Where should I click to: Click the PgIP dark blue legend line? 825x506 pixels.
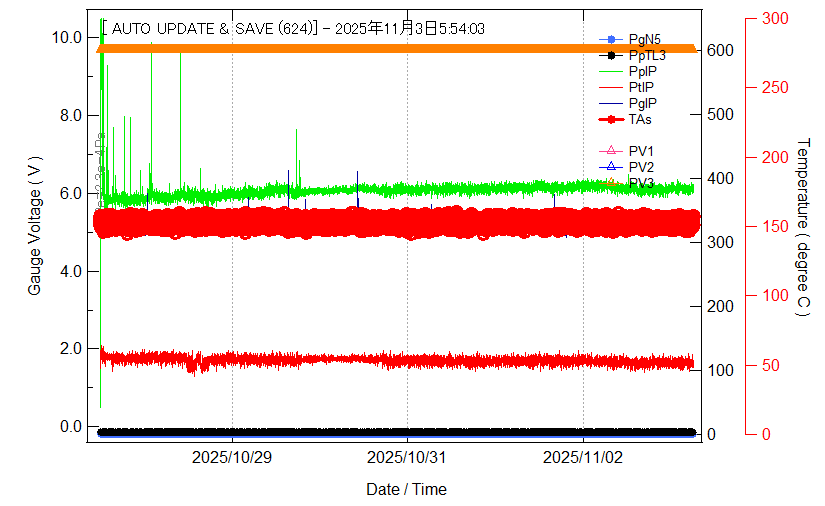click(609, 104)
